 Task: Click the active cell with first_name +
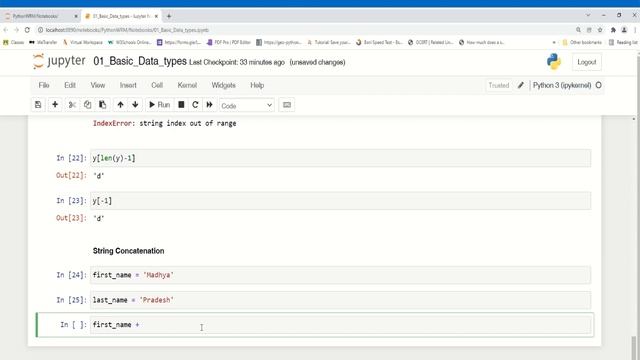[x=340, y=325]
